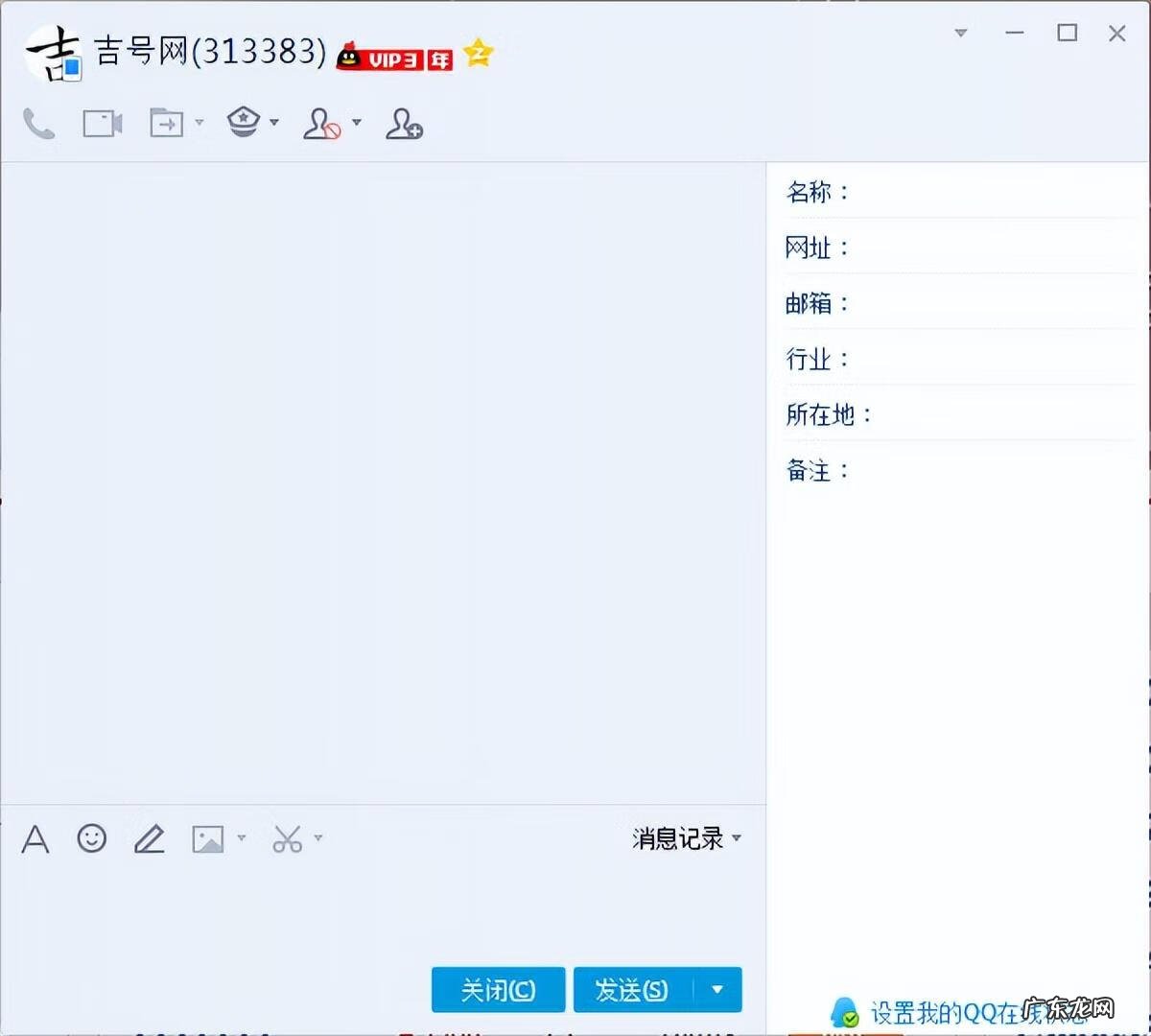Start a voice call
This screenshot has height=1036, width=1151.
coord(38,123)
